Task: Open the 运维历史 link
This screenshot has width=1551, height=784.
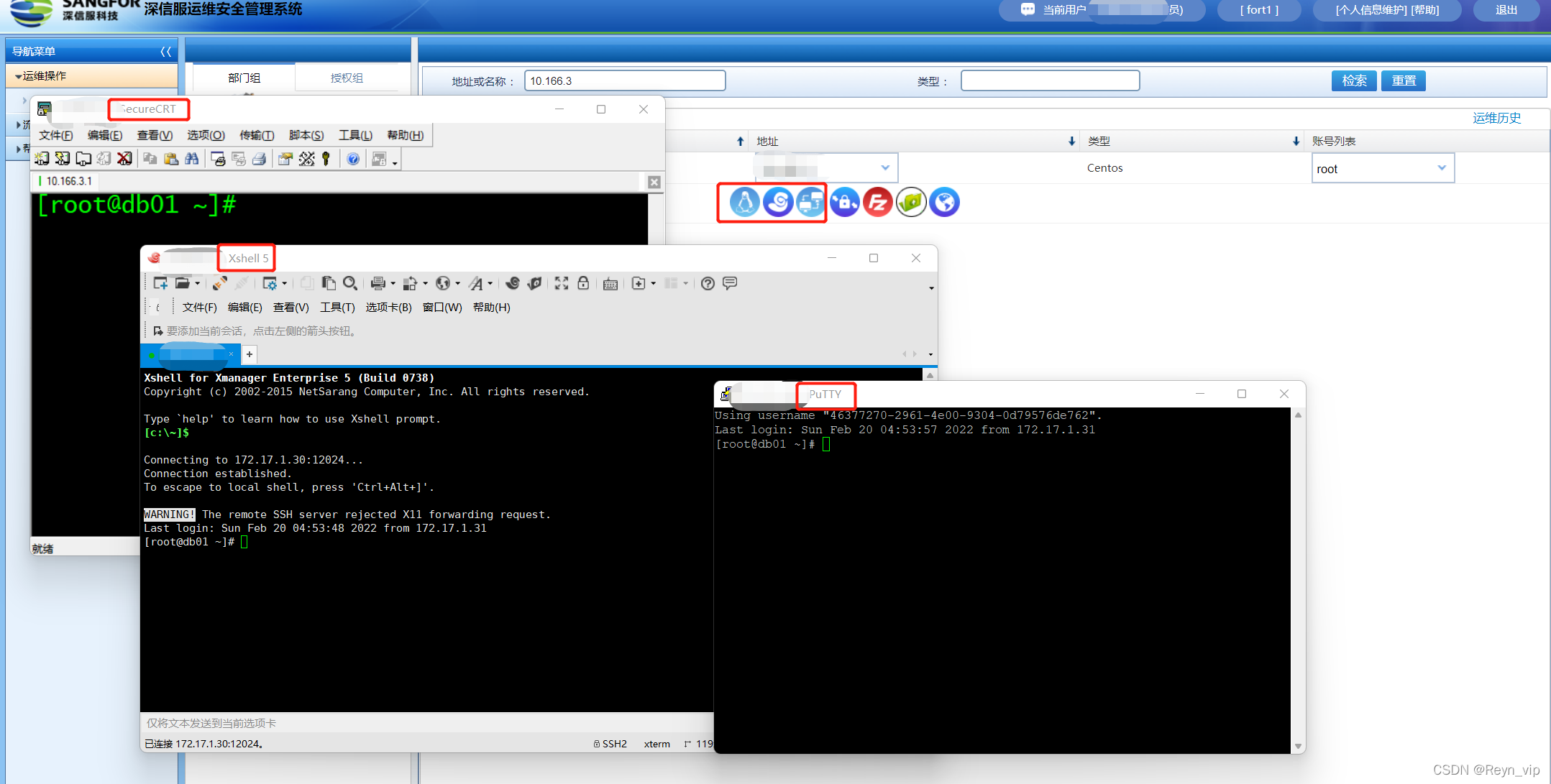Action: pyautogui.click(x=1496, y=118)
